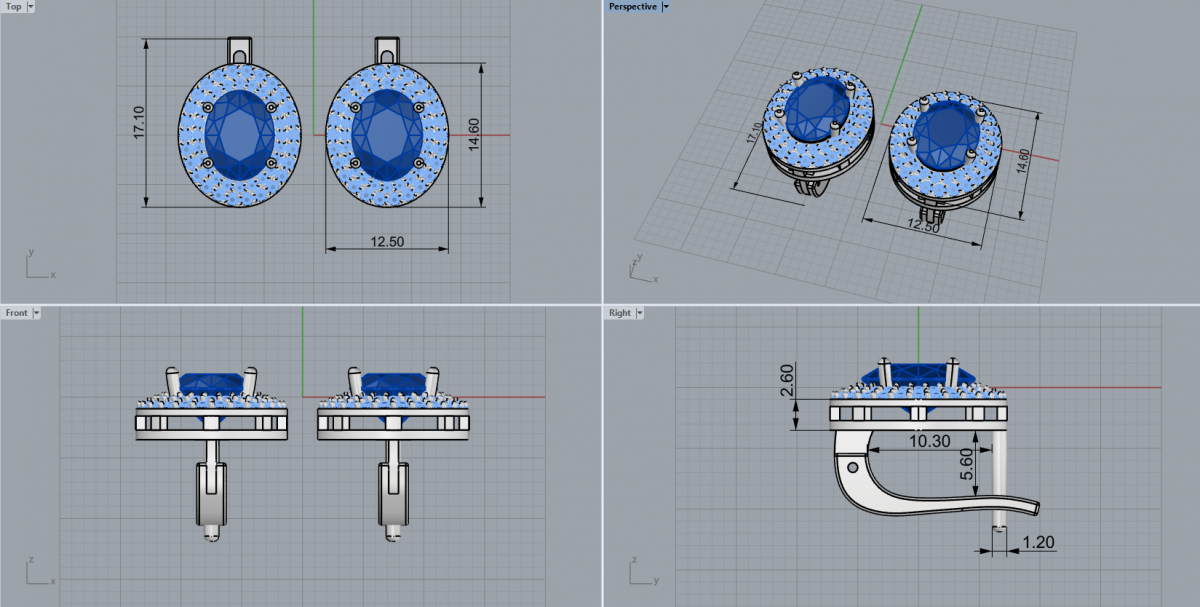Select the left earring clasp in Front view
The height and width of the screenshot is (607, 1200).
211,490
